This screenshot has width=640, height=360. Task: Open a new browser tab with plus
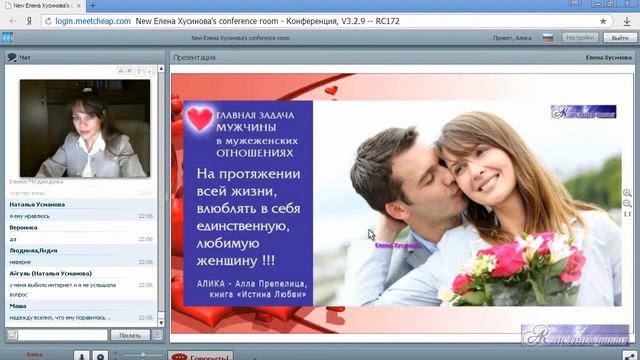[93, 5]
